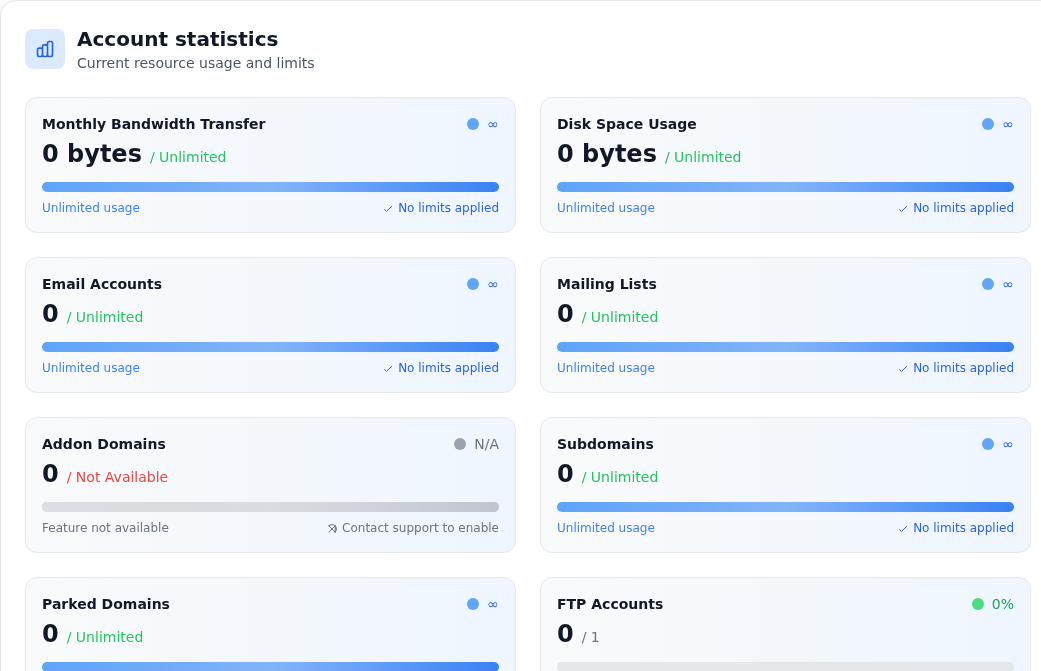Click the infinity symbol on Mailing Lists card

point(1008,284)
